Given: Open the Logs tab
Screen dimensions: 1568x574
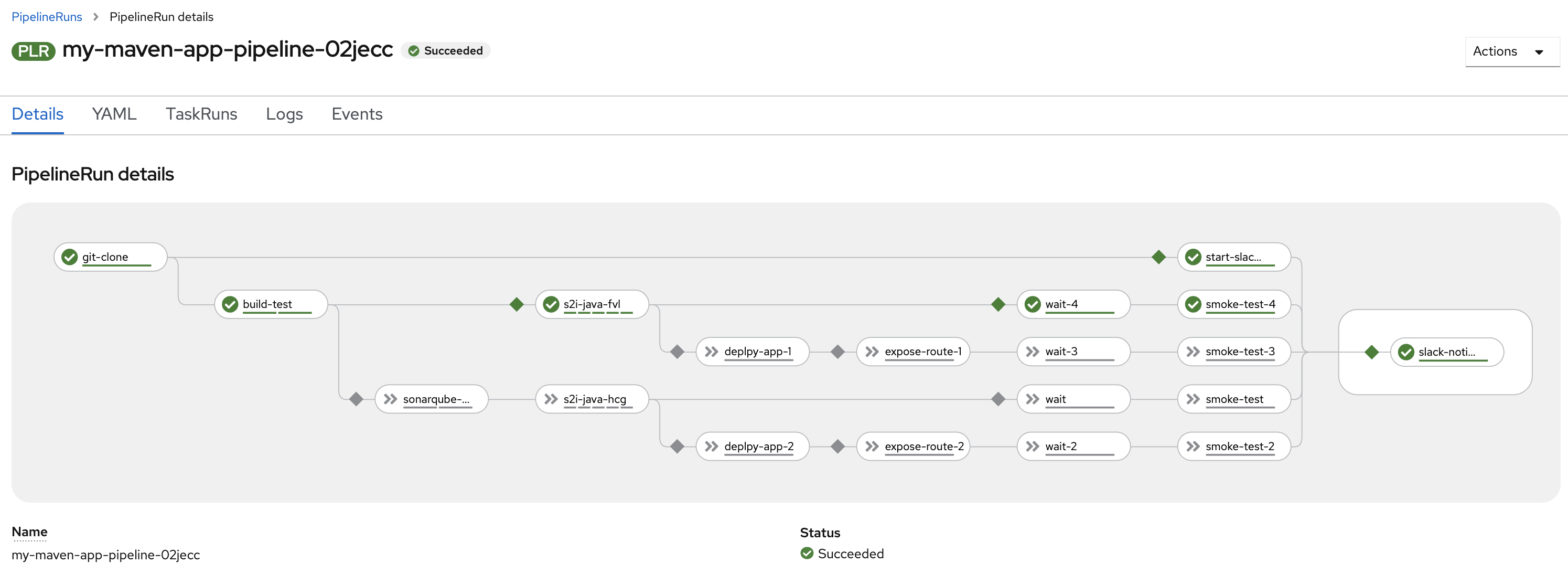Looking at the screenshot, I should tap(284, 114).
